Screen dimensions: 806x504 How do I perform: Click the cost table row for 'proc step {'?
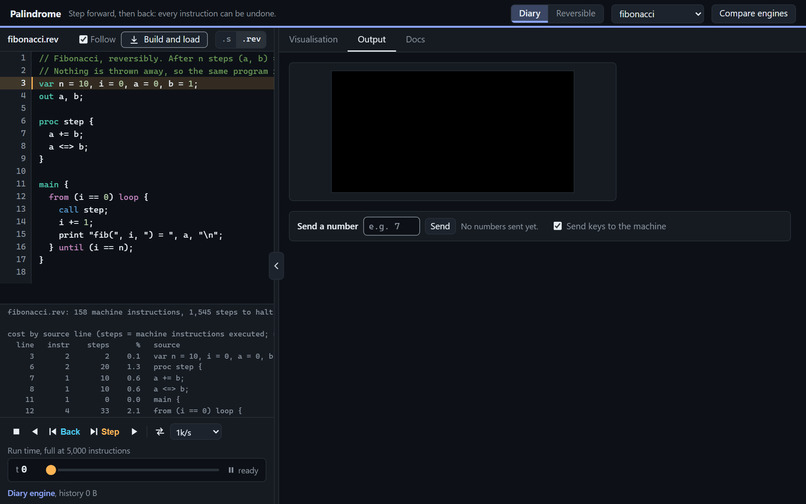click(x=137, y=367)
